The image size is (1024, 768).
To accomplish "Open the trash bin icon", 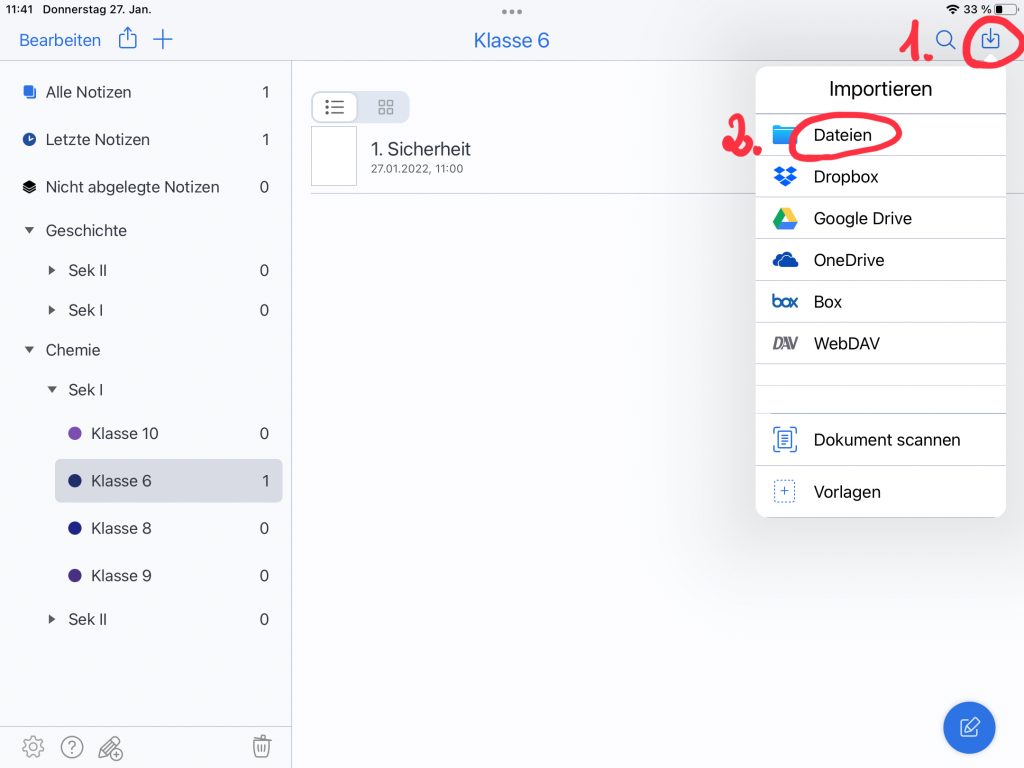I will (x=261, y=746).
